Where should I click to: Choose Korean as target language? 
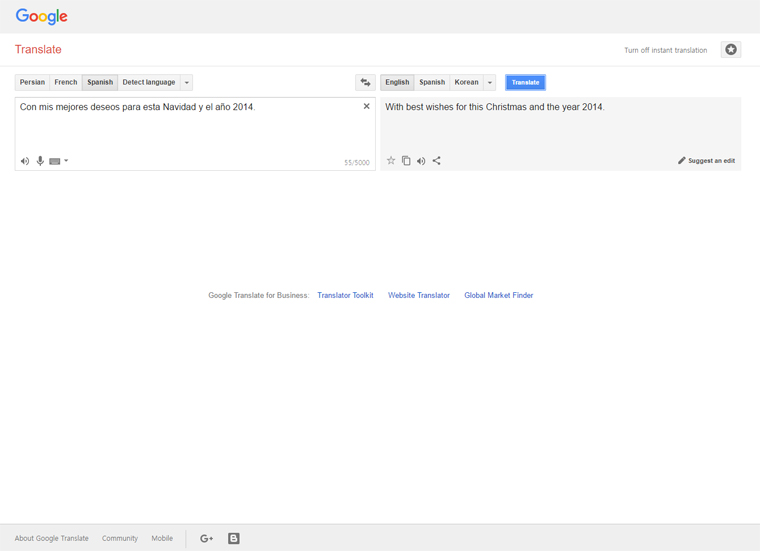click(466, 82)
